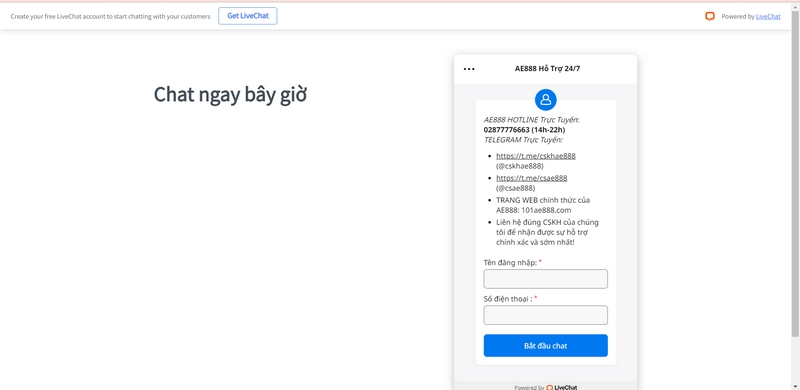Click the Get LiveChat button
Screen dimensions: 800x390
[248, 16]
